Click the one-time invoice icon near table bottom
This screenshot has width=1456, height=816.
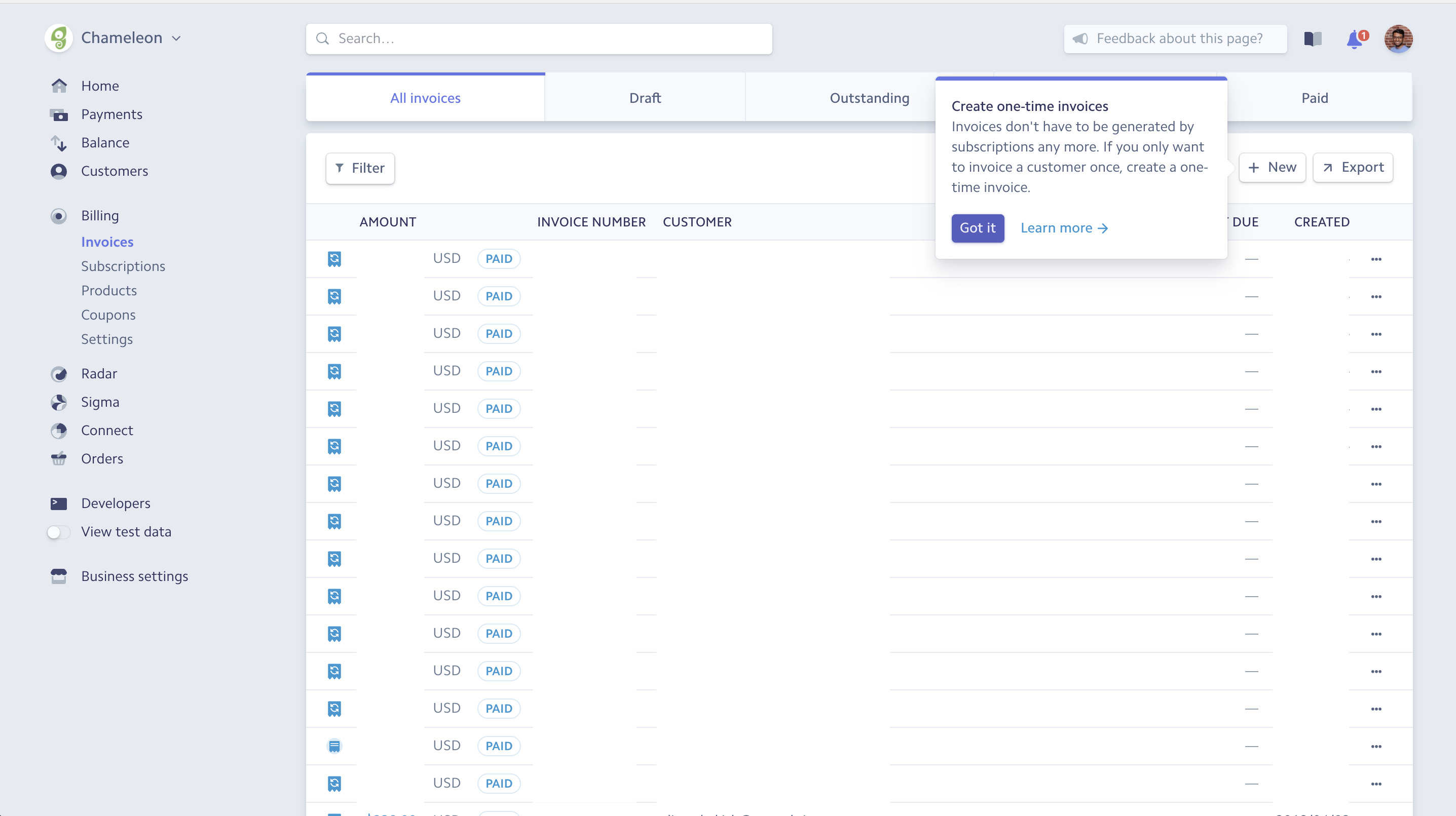334,746
